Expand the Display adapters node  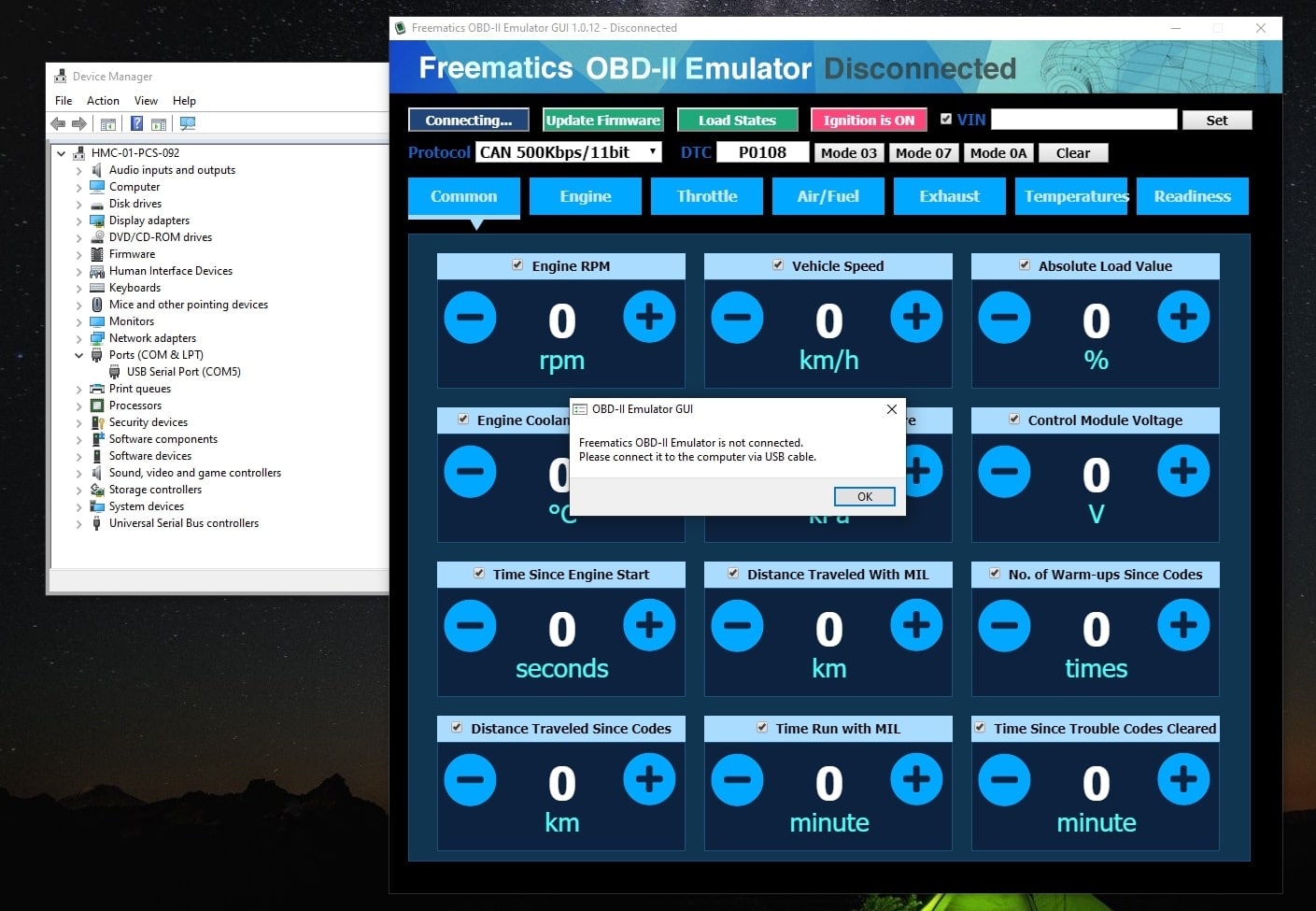(x=79, y=221)
